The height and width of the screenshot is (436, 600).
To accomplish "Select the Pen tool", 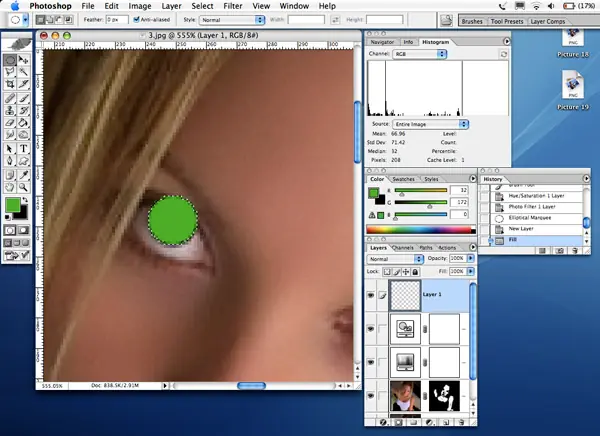I will [x=10, y=161].
